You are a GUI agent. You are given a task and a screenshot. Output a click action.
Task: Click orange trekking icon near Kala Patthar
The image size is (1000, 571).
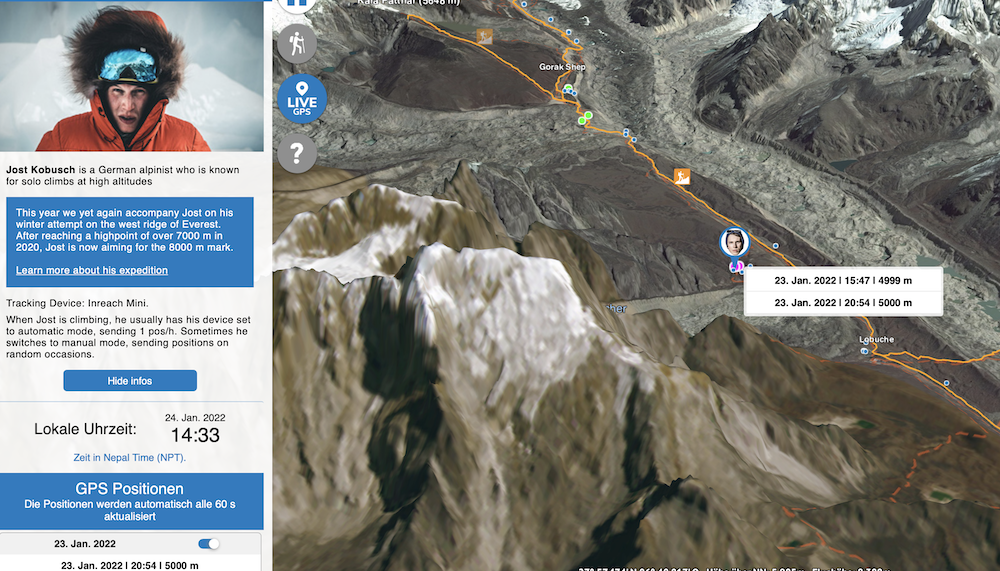[x=485, y=36]
